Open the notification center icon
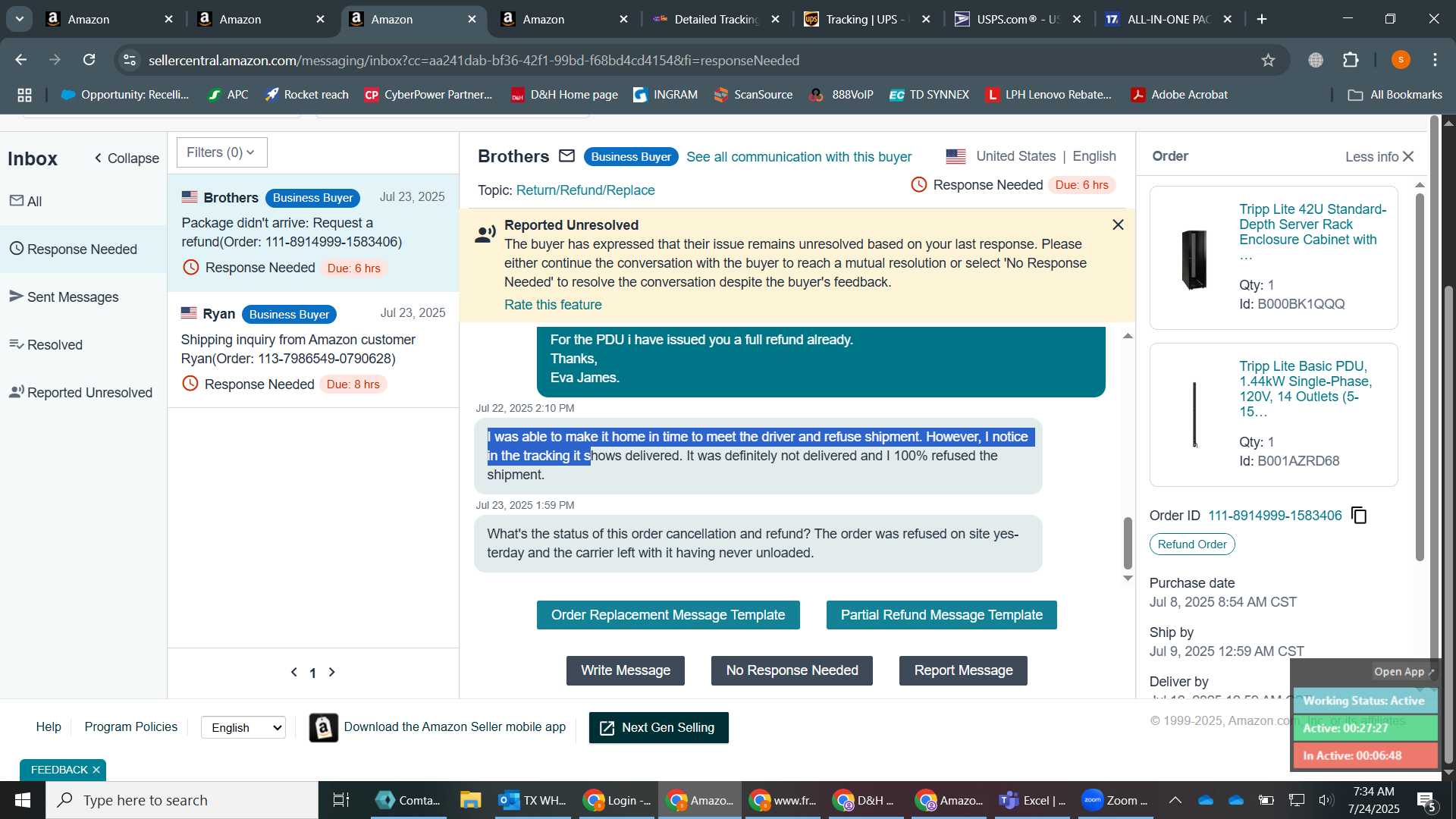Image resolution: width=1456 pixels, height=819 pixels. click(1426, 800)
